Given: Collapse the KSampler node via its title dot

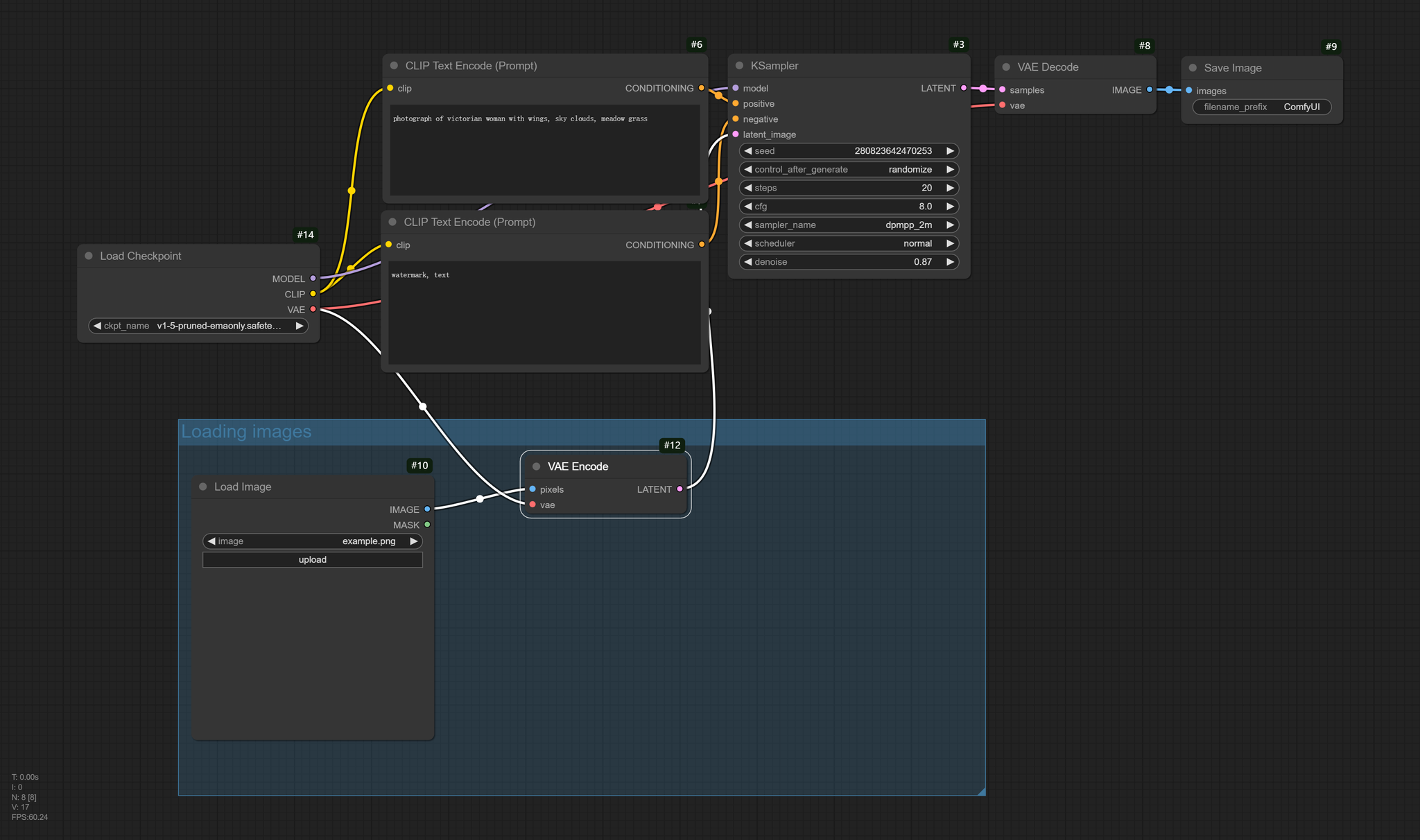Looking at the screenshot, I should [x=739, y=66].
